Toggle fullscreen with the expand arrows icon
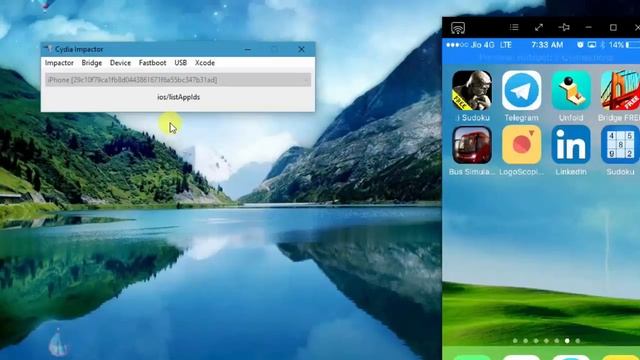The height and width of the screenshot is (360, 640). (x=539, y=27)
